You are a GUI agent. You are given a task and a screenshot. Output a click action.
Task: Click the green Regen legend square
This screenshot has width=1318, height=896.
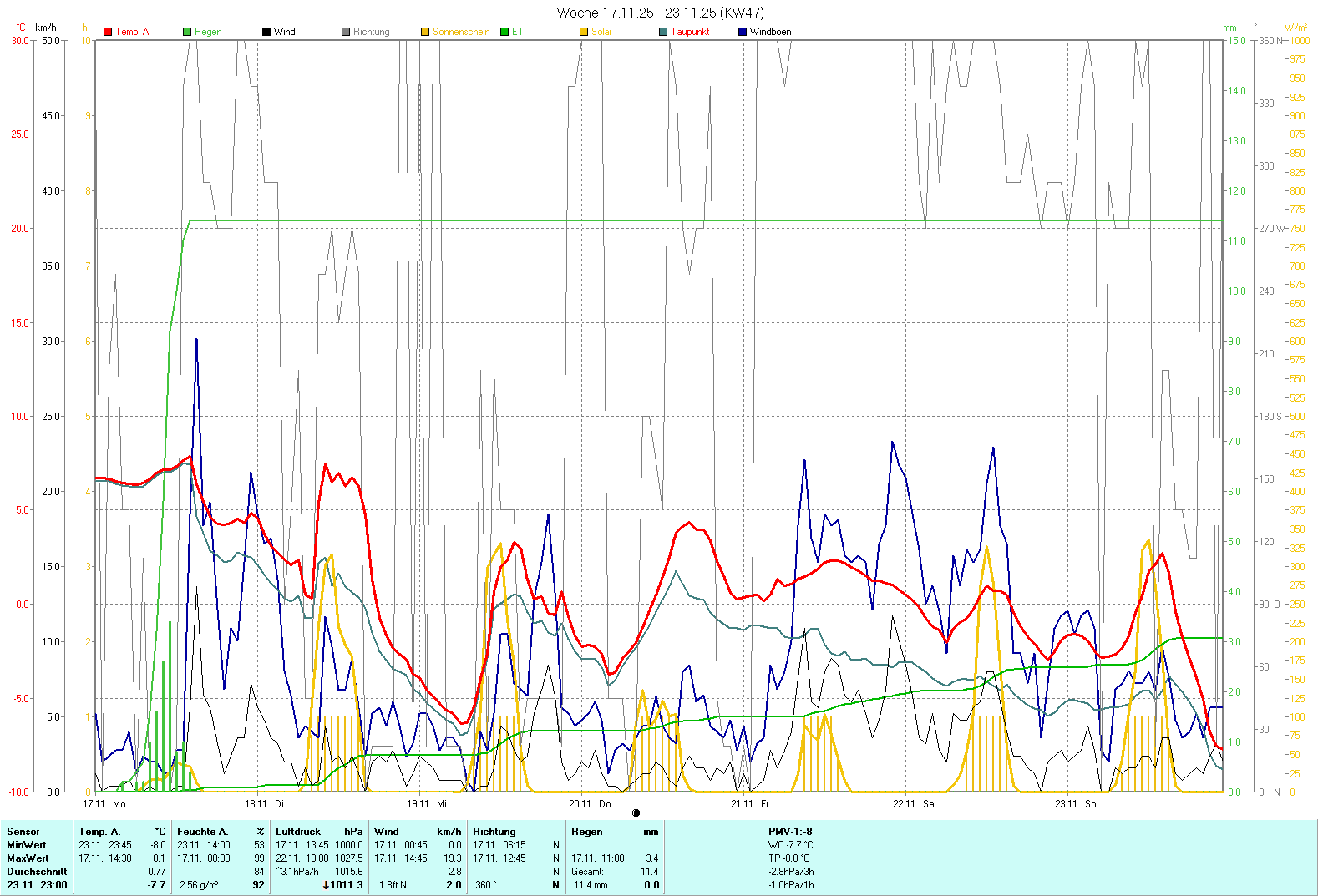click(187, 32)
